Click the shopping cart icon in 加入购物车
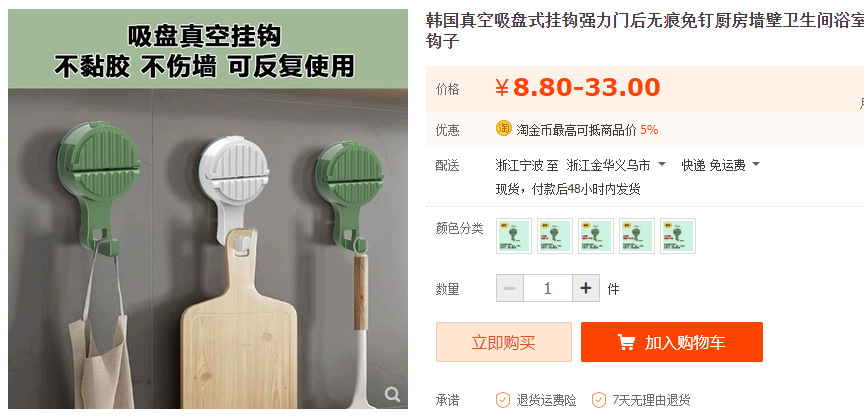Image resolution: width=864 pixels, height=420 pixels. pyautogui.click(x=626, y=342)
